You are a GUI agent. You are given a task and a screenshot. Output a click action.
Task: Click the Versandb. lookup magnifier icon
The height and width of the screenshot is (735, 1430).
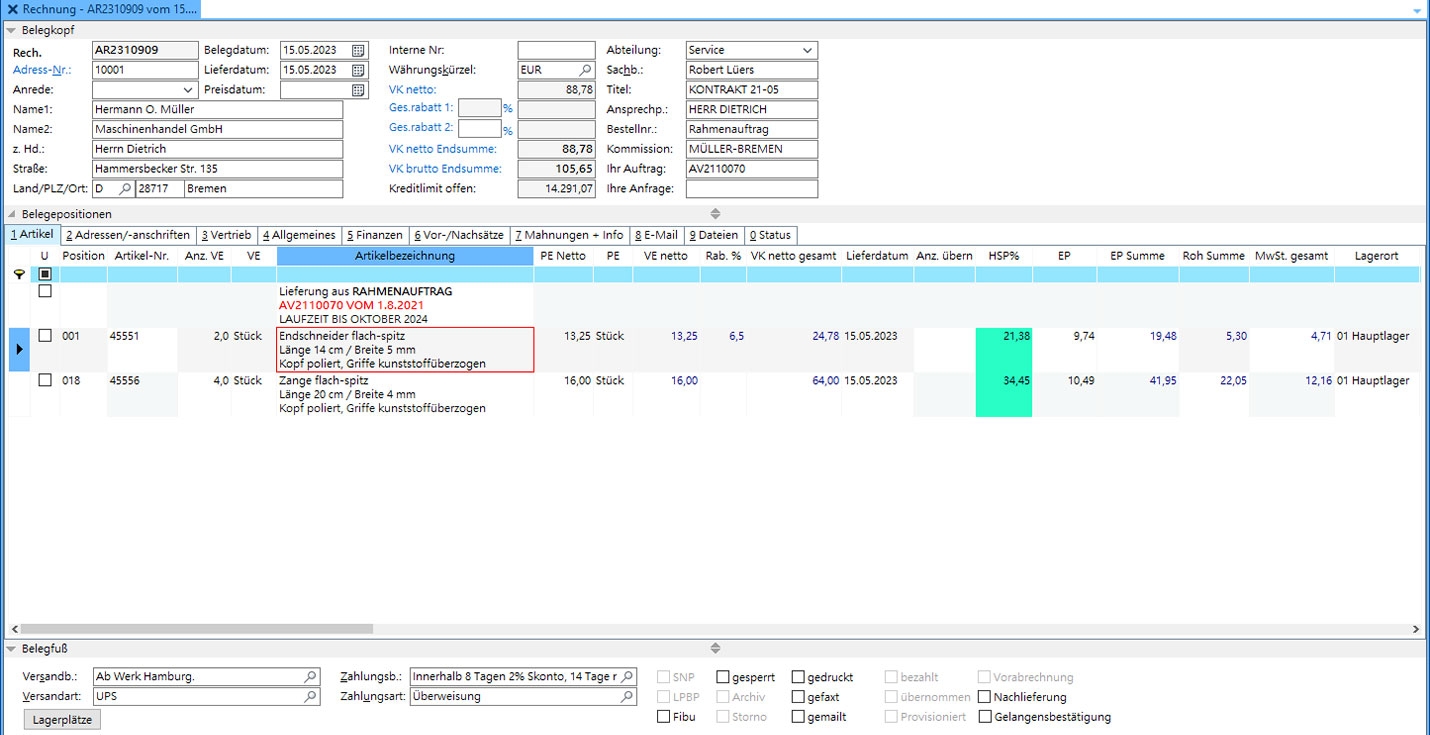311,677
